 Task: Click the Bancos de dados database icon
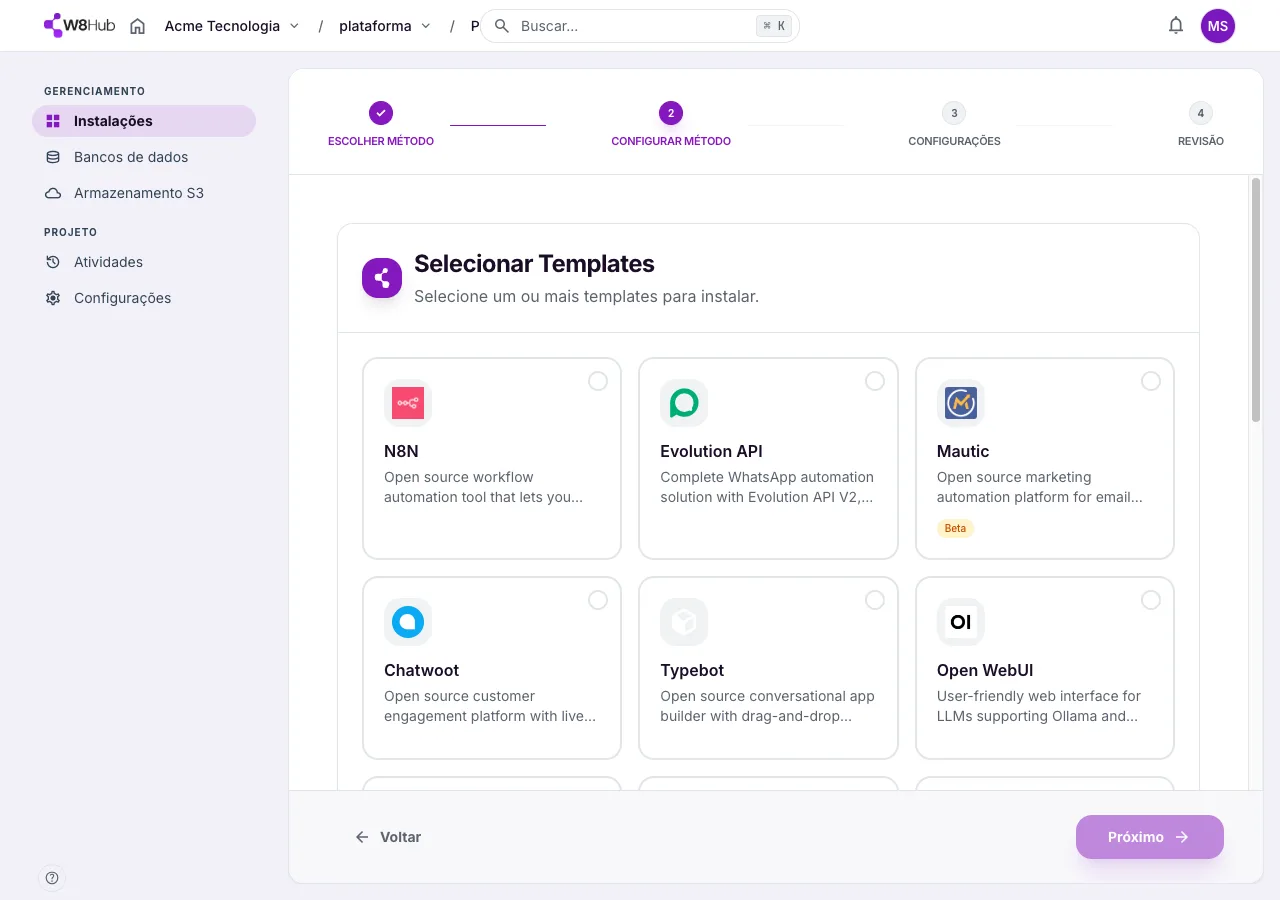tap(53, 157)
